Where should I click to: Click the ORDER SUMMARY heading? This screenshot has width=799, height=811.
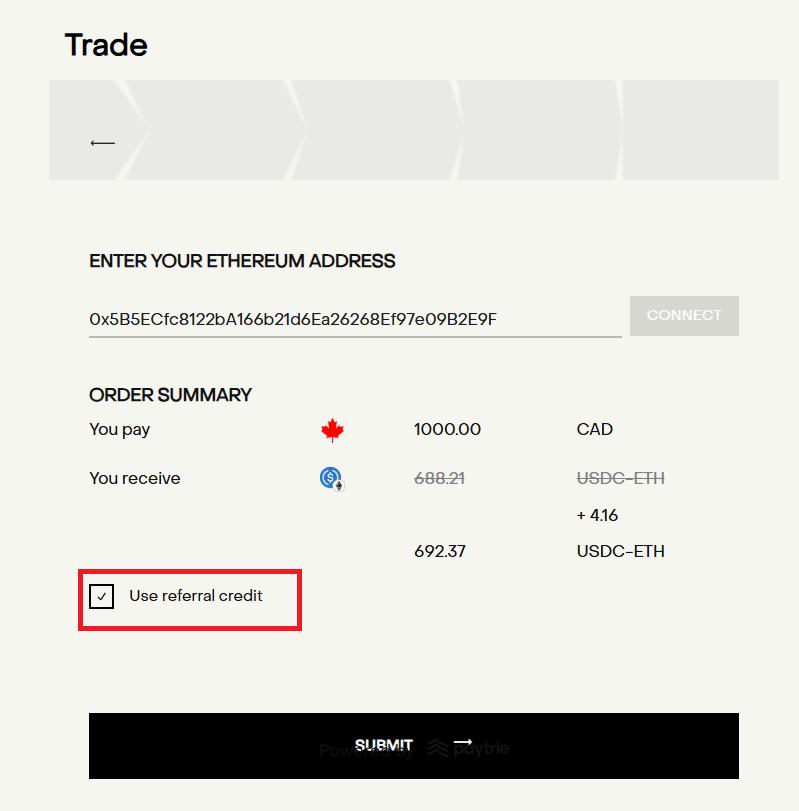[x=170, y=395]
